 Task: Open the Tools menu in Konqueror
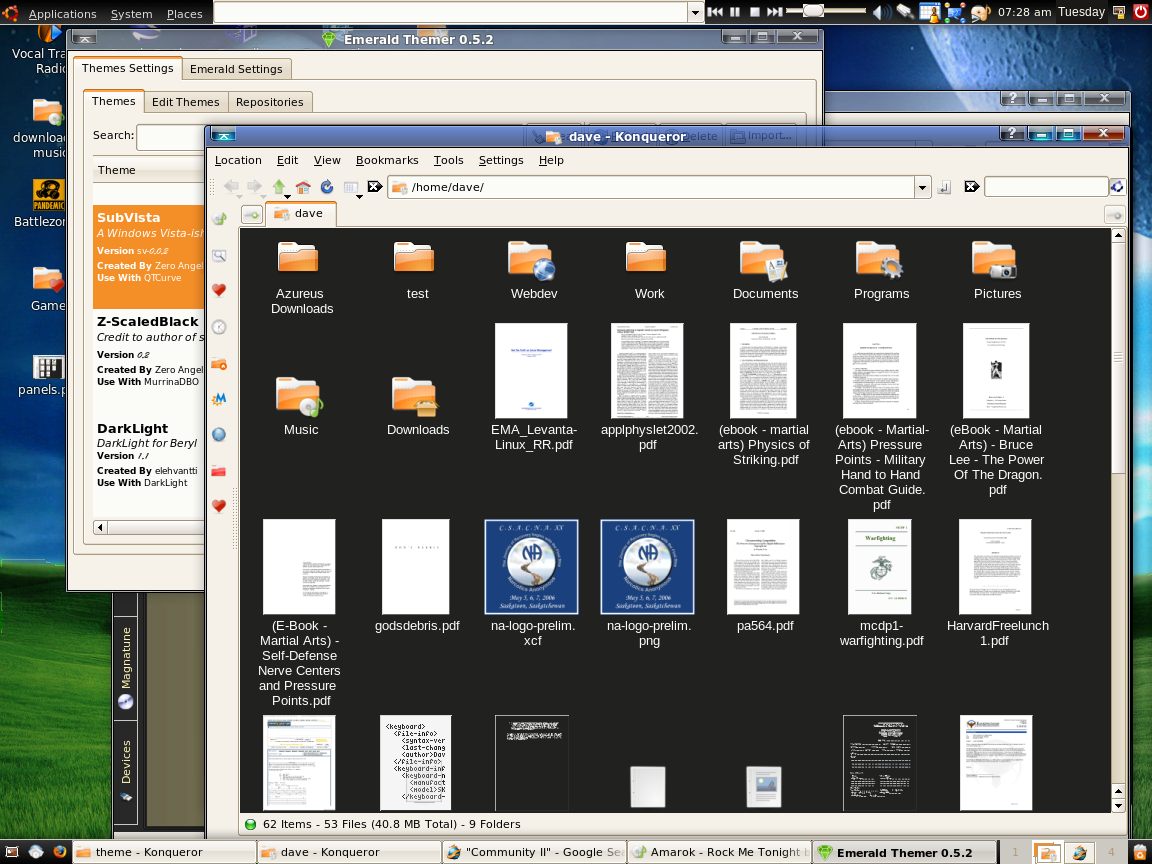tap(448, 160)
